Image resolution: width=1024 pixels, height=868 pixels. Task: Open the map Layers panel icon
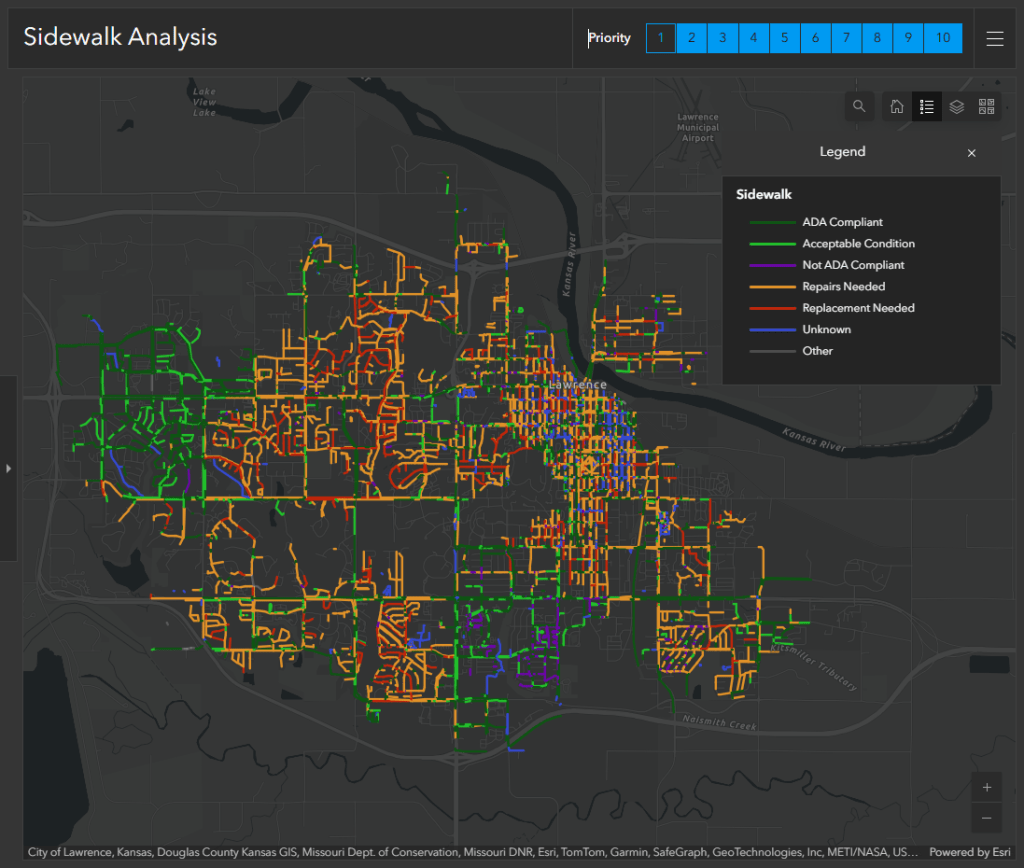tap(957, 107)
